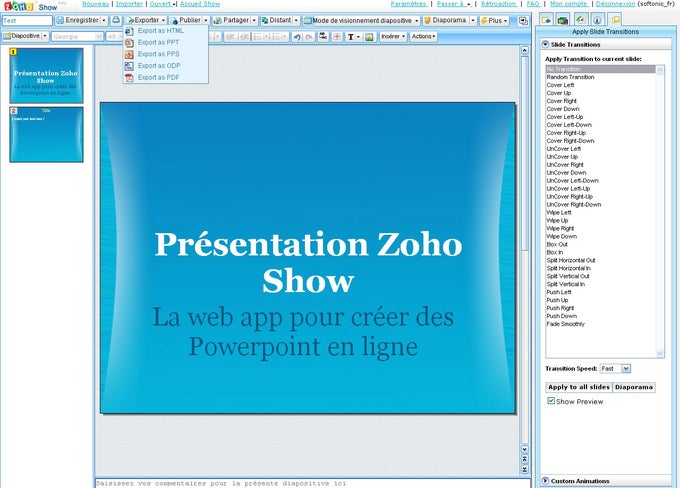Open the Insérer menu
Screen dimensions: 680x488
393,36
